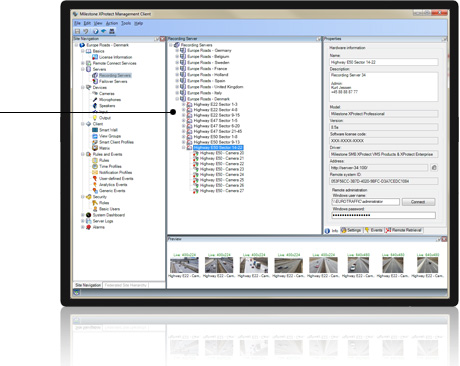The image size is (460, 366).
Task: Click the View Groups icon
Action: coord(95,136)
